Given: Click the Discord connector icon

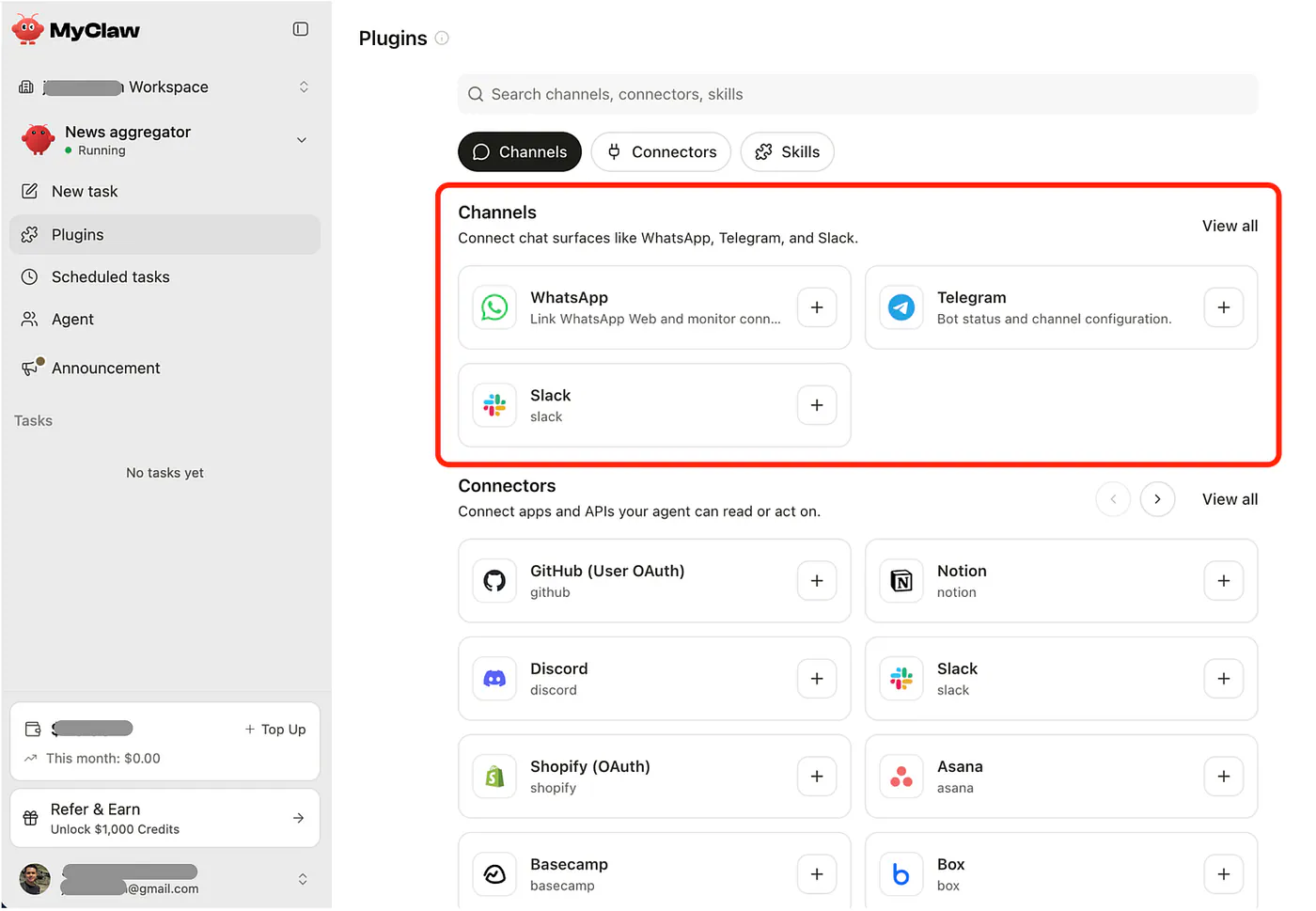Looking at the screenshot, I should point(494,679).
